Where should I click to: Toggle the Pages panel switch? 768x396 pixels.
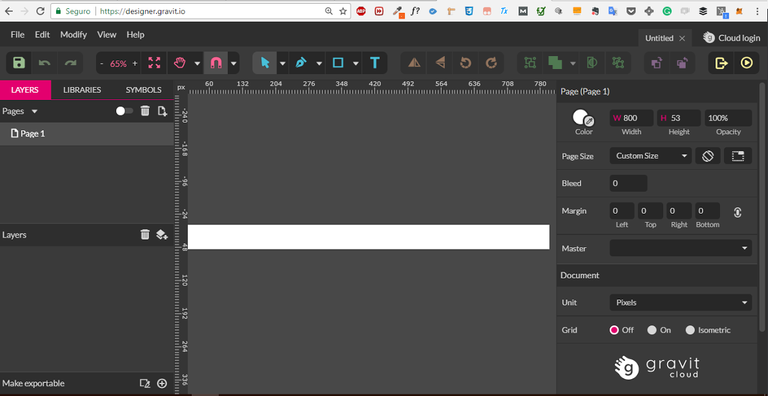tap(124, 111)
